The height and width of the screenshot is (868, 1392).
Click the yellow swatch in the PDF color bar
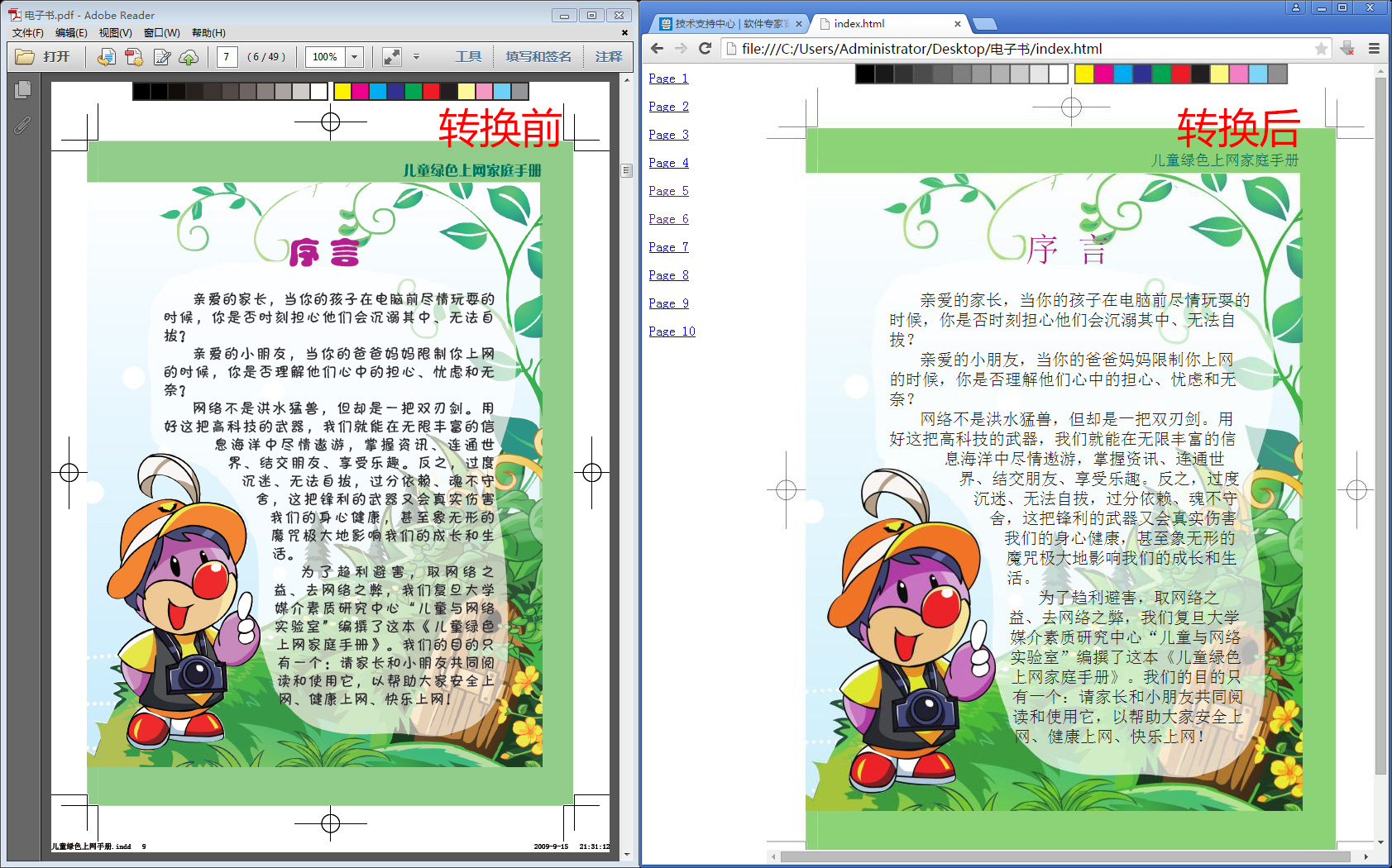pos(342,91)
